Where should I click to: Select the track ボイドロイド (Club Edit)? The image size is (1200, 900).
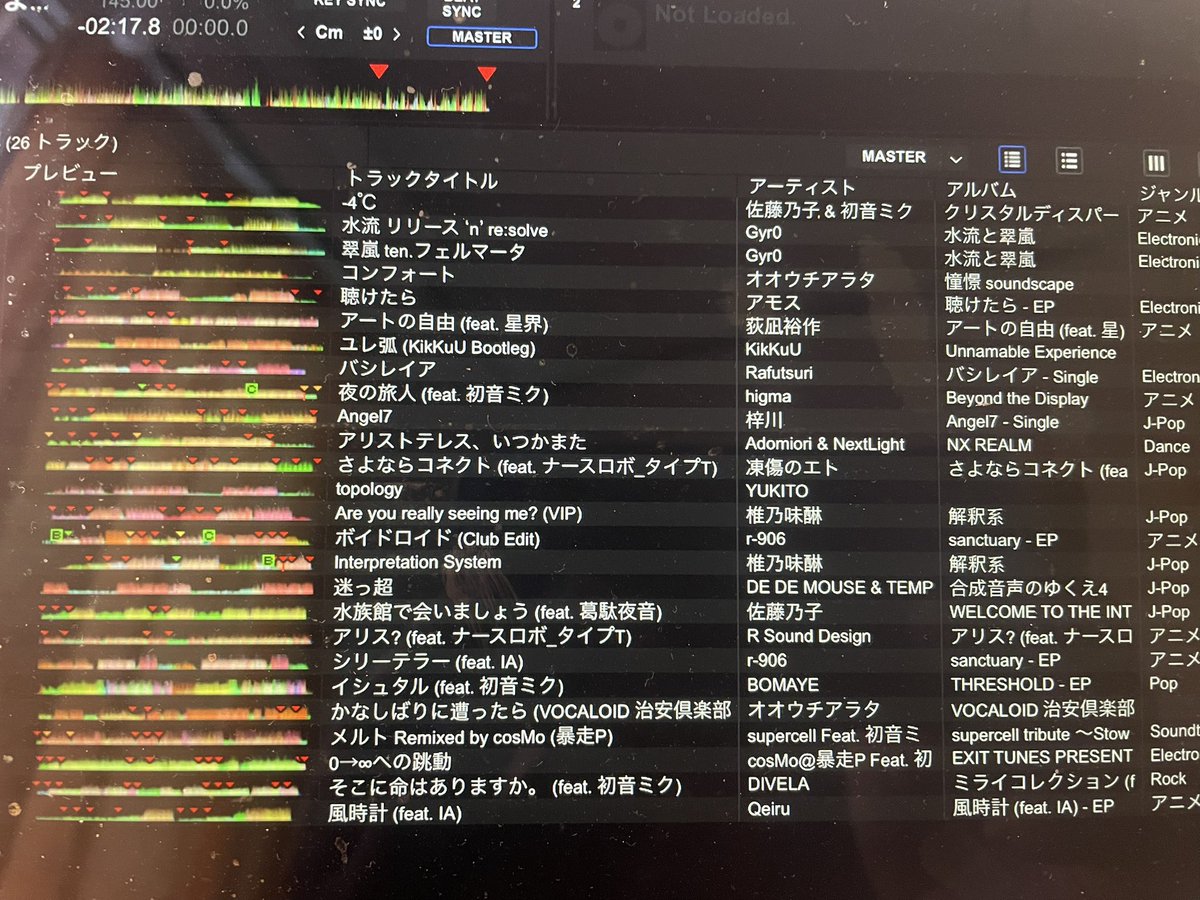pyautogui.click(x=437, y=538)
